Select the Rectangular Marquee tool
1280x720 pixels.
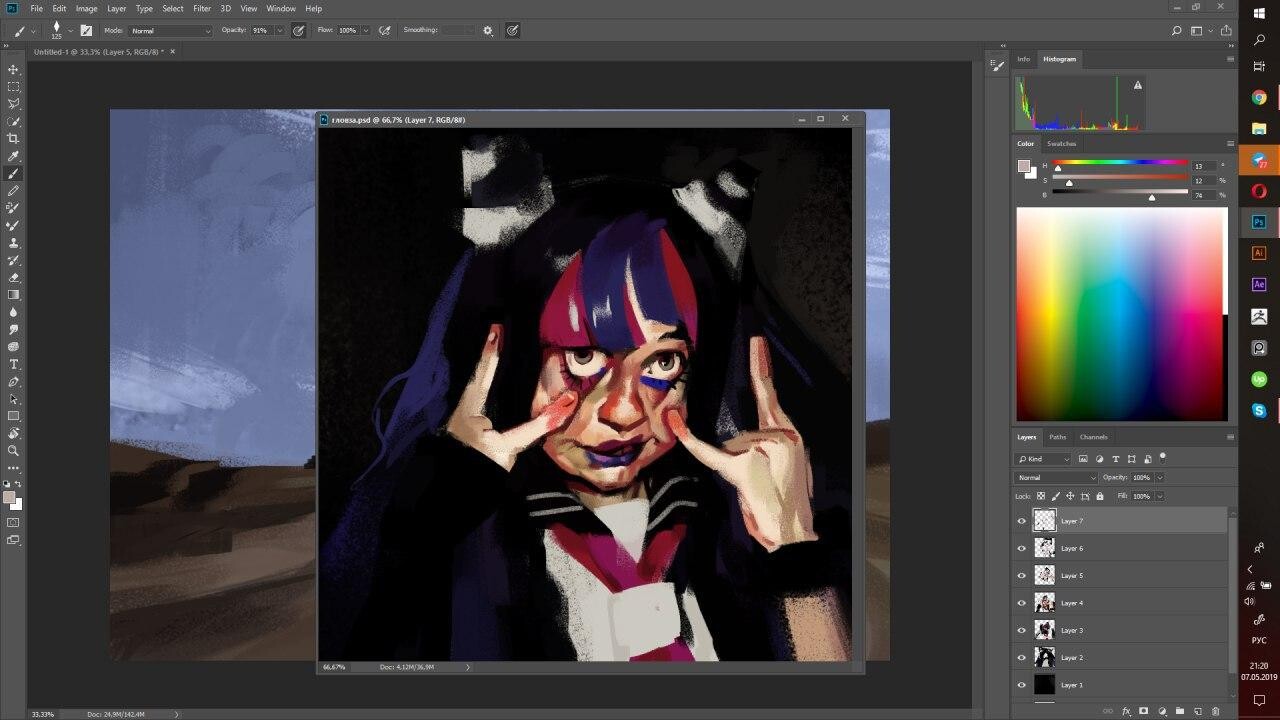13,86
